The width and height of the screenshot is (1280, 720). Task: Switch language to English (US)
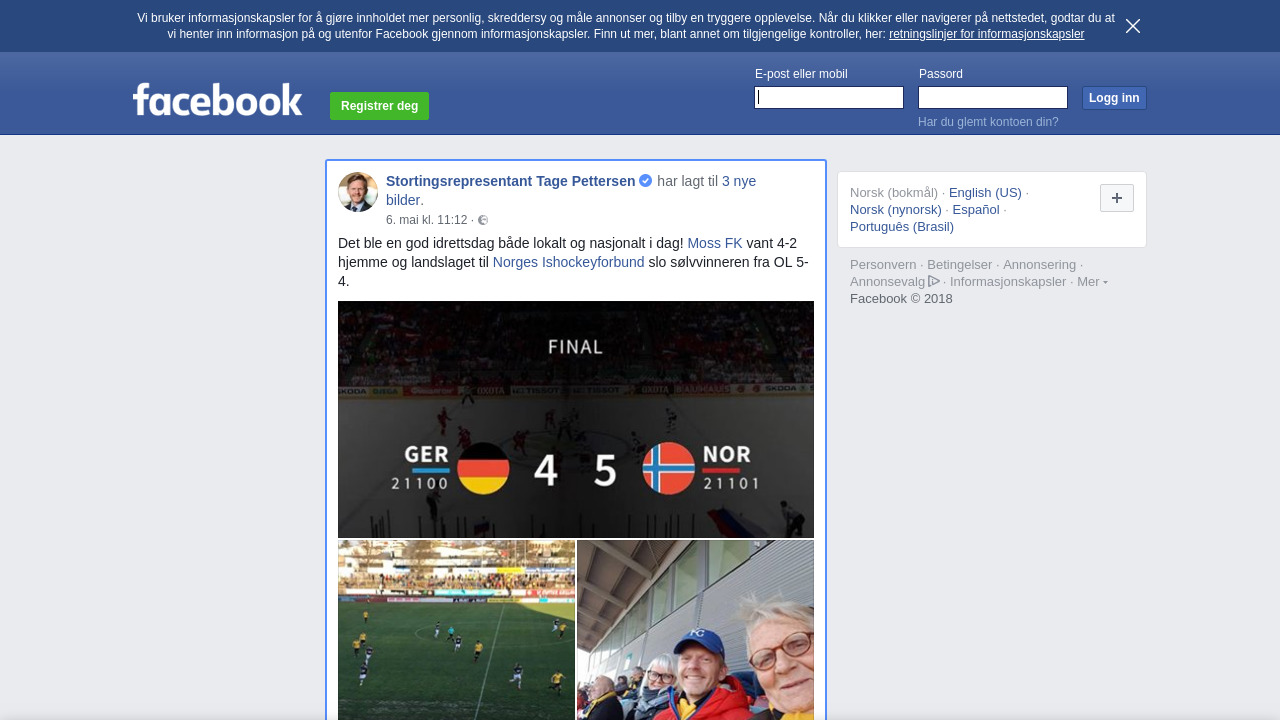(x=985, y=193)
